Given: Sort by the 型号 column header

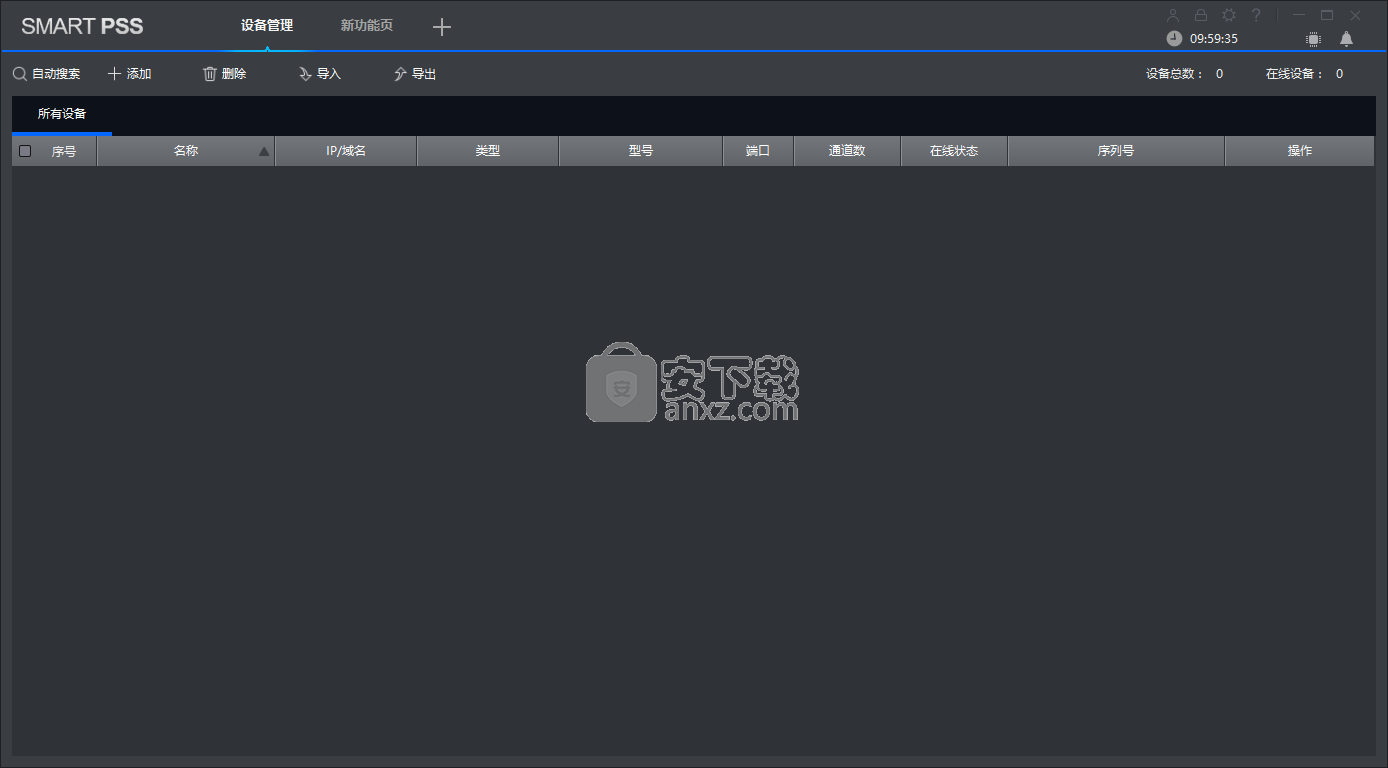Looking at the screenshot, I should click(641, 151).
